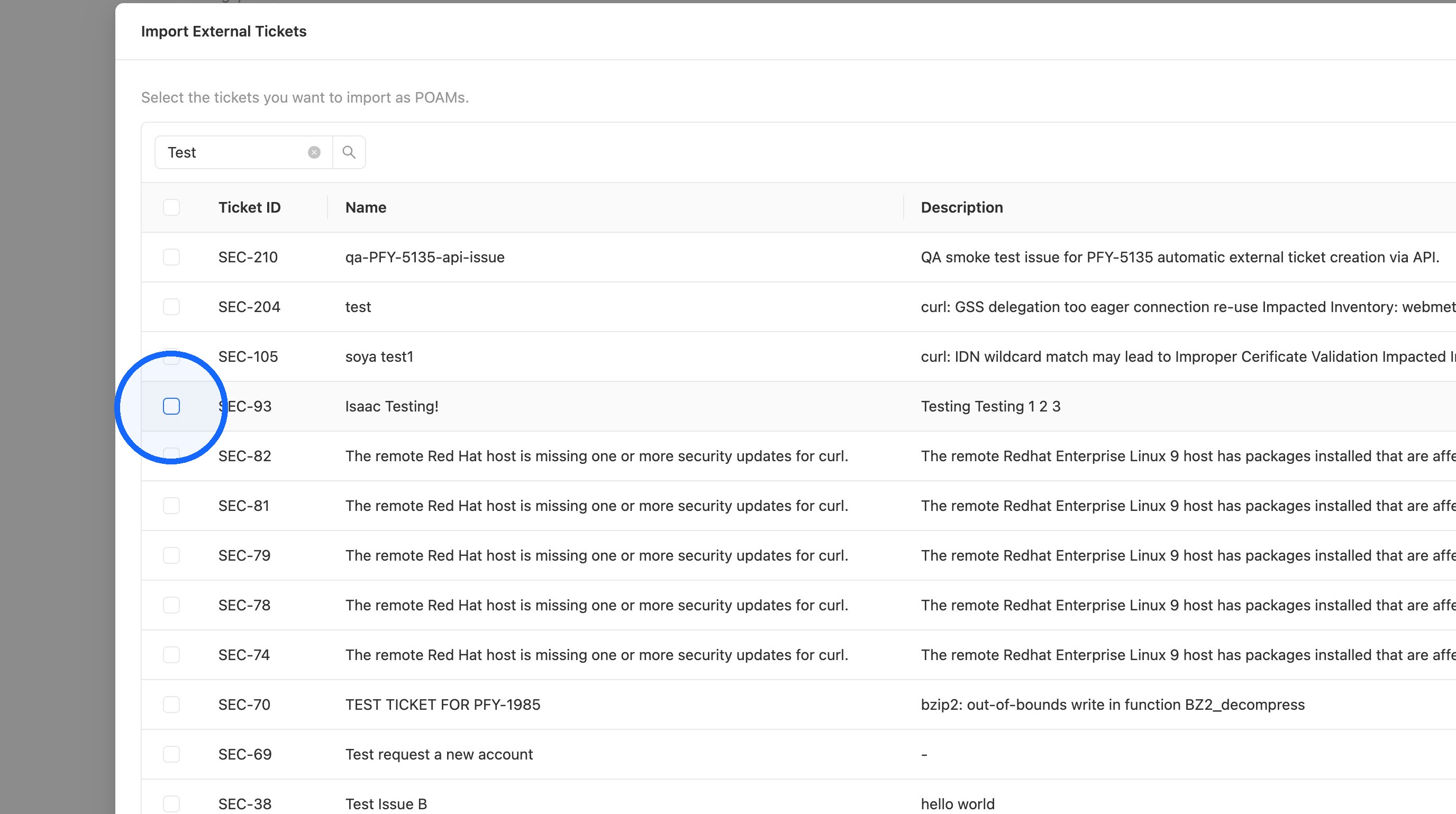Image resolution: width=1456 pixels, height=814 pixels.
Task: Click Testing Testing 1 2 3 description
Action: click(990, 406)
